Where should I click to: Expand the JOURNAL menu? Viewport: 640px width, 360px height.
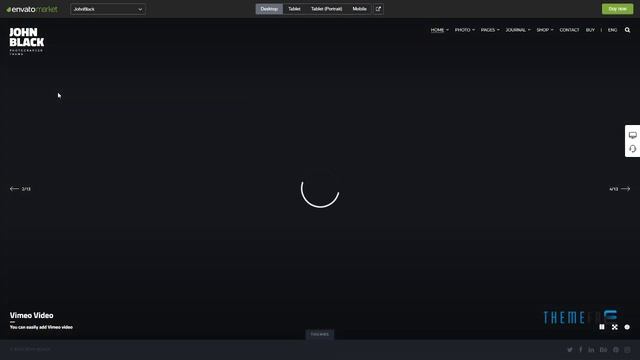pyautogui.click(x=518, y=30)
